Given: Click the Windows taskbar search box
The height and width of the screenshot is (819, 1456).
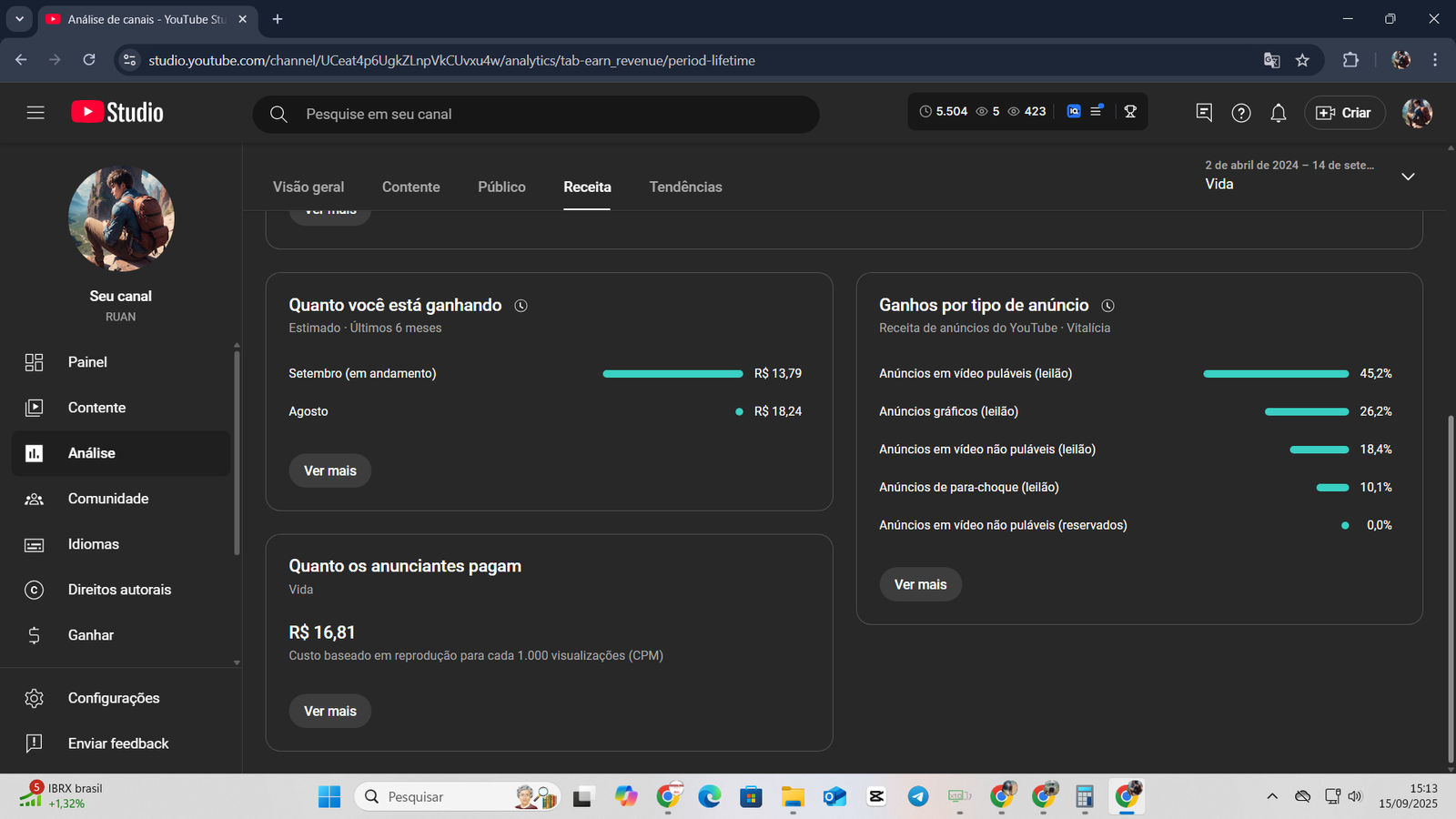Looking at the screenshot, I should [455, 797].
